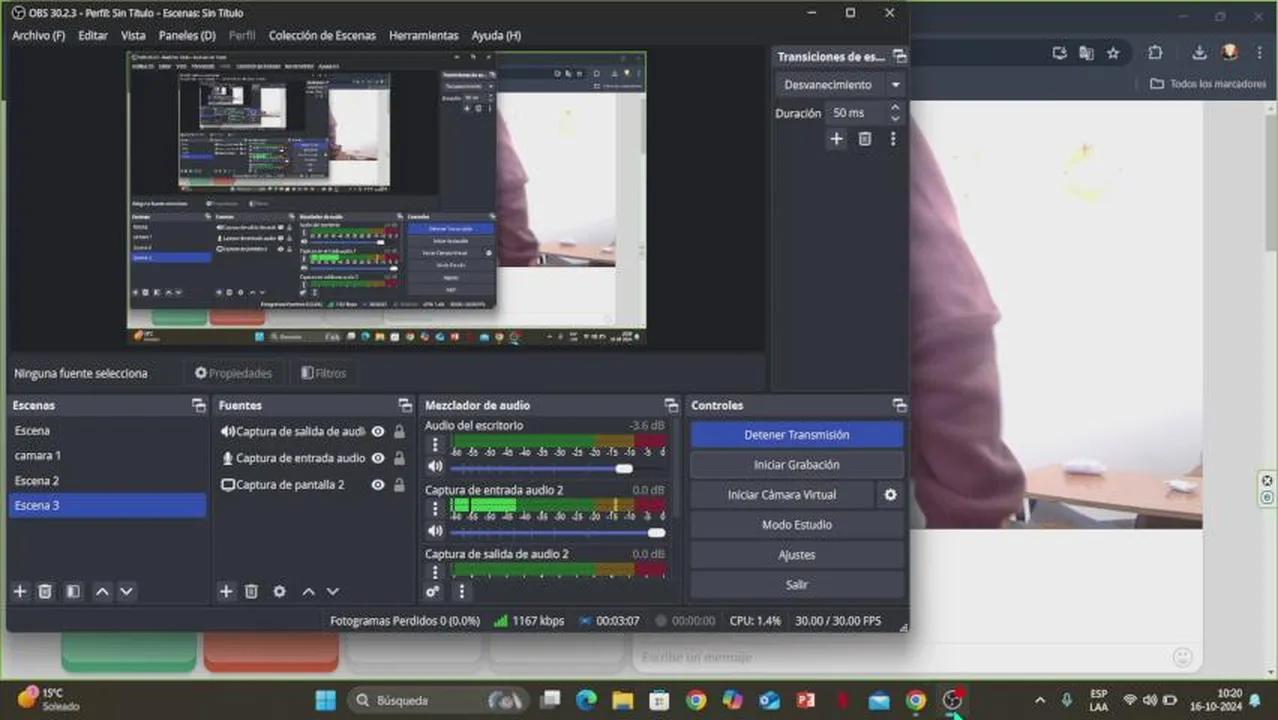Click Detener Transmisión button

[797, 435]
